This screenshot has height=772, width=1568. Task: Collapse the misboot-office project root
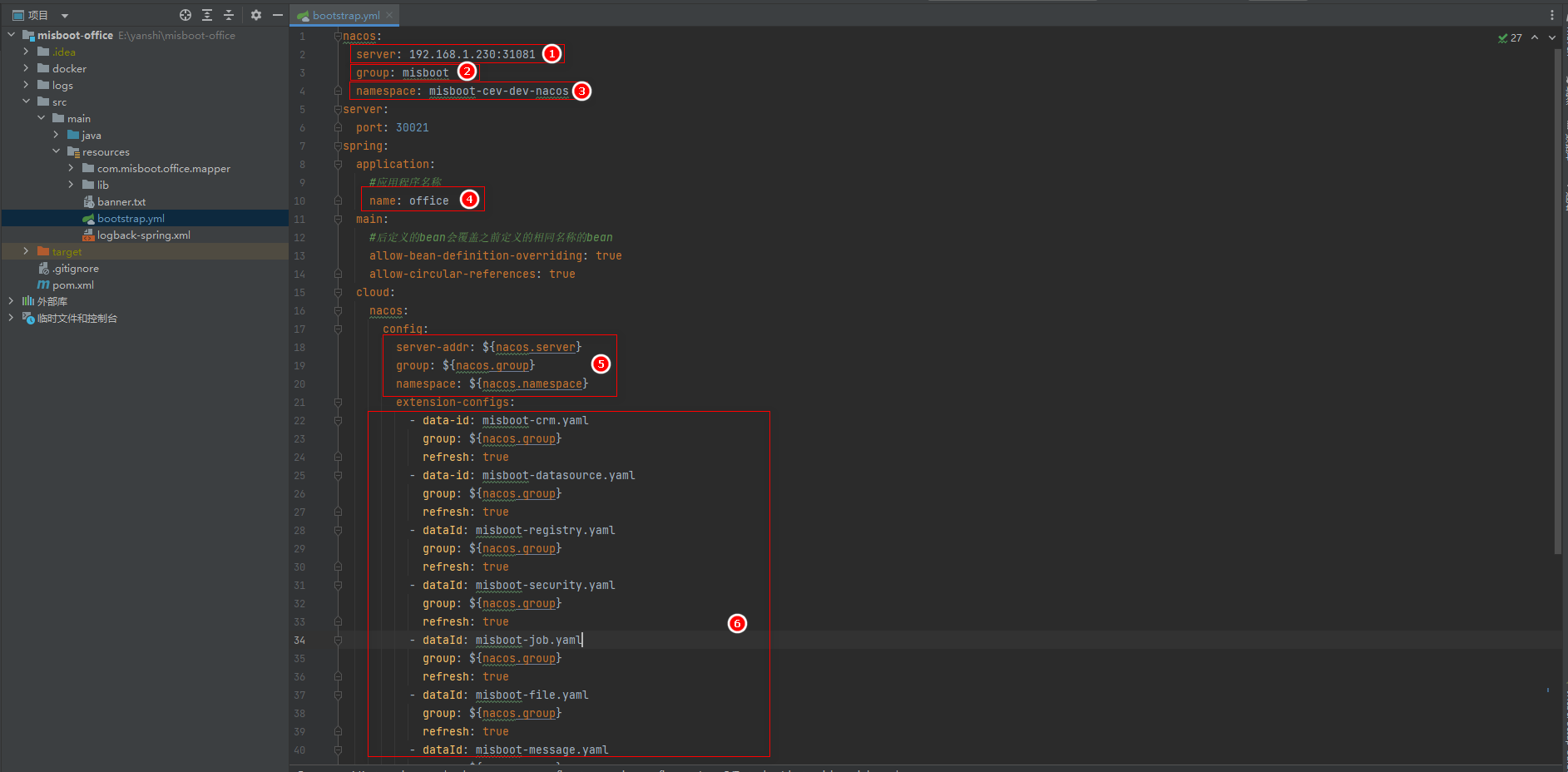(x=11, y=35)
